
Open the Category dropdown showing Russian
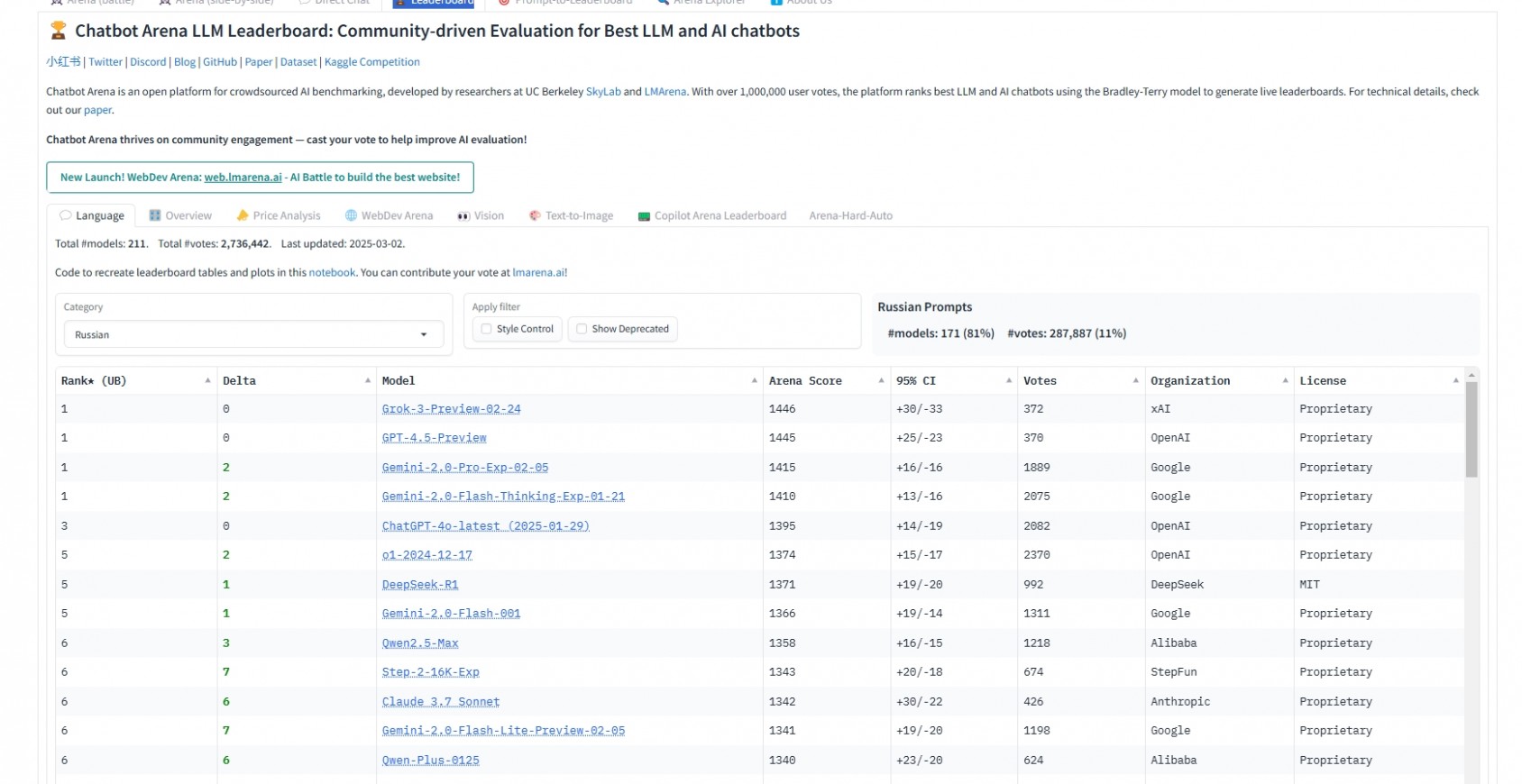click(253, 334)
